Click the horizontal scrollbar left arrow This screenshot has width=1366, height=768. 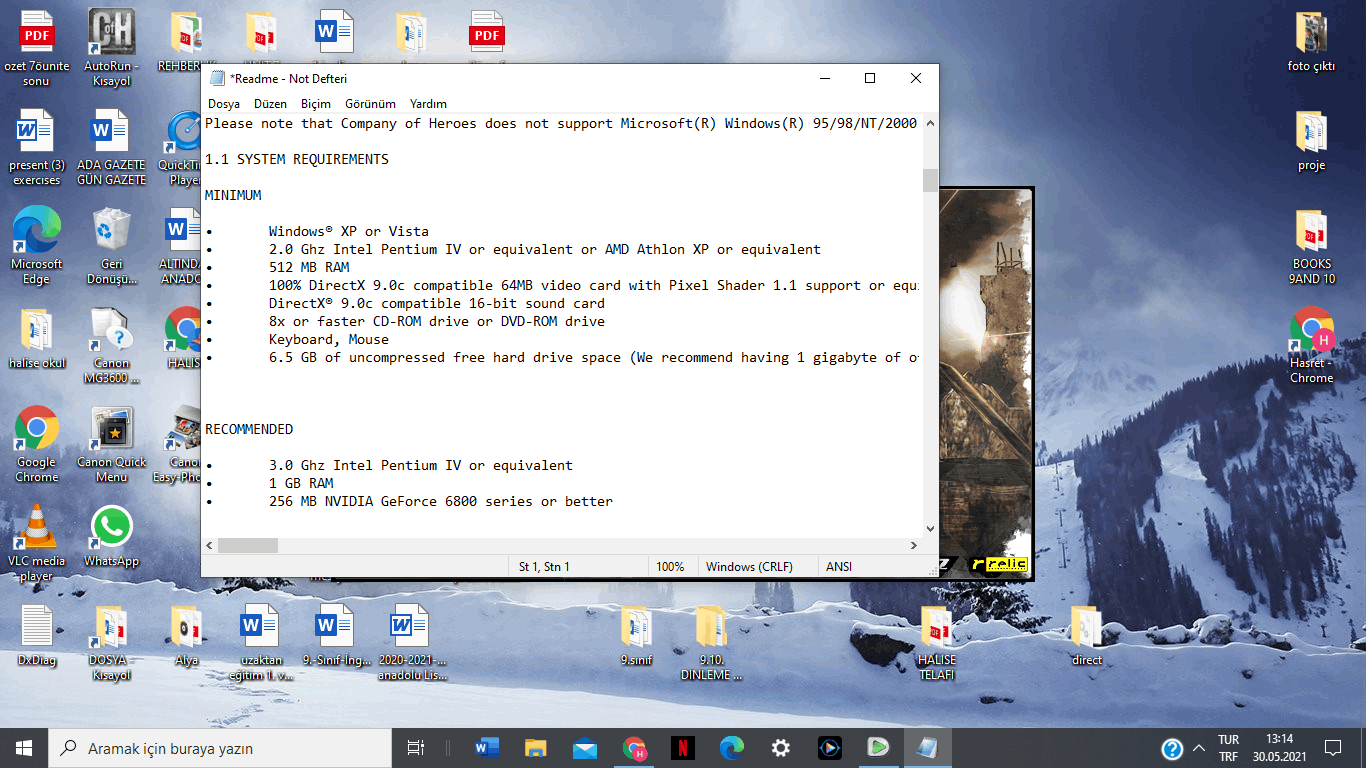[210, 545]
